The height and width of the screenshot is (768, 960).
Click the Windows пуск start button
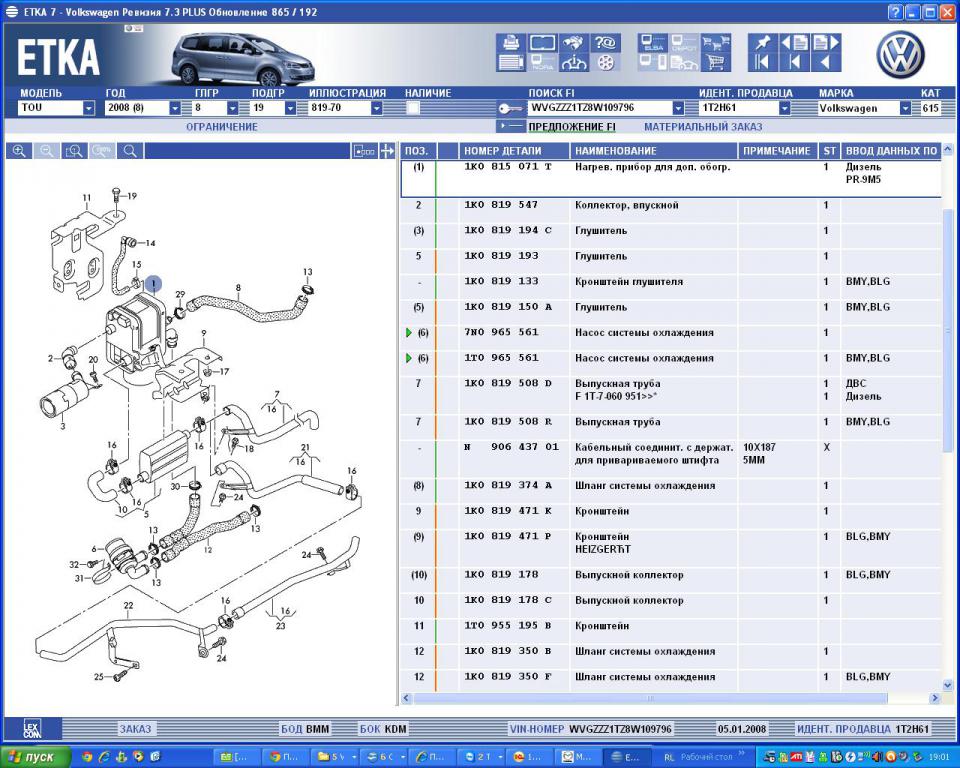tap(35, 757)
